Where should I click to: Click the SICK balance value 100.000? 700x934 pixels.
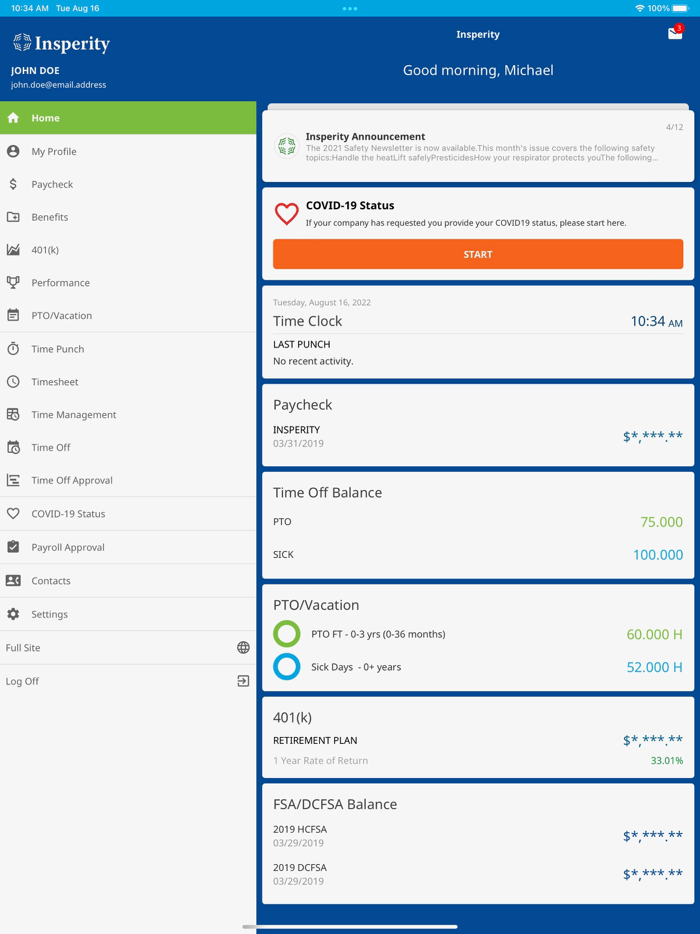pos(658,555)
